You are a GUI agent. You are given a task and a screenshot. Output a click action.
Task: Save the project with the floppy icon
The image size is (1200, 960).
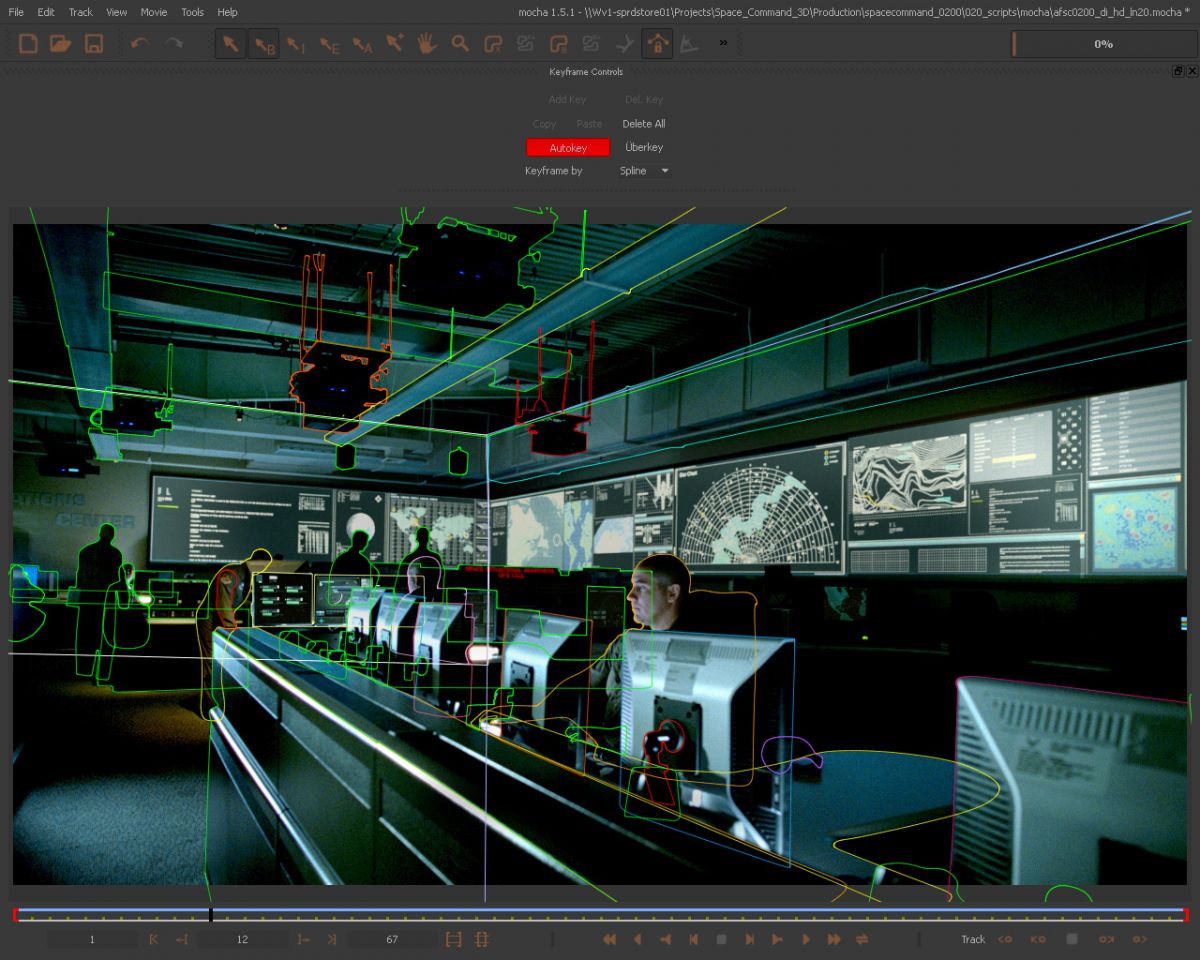[x=94, y=44]
